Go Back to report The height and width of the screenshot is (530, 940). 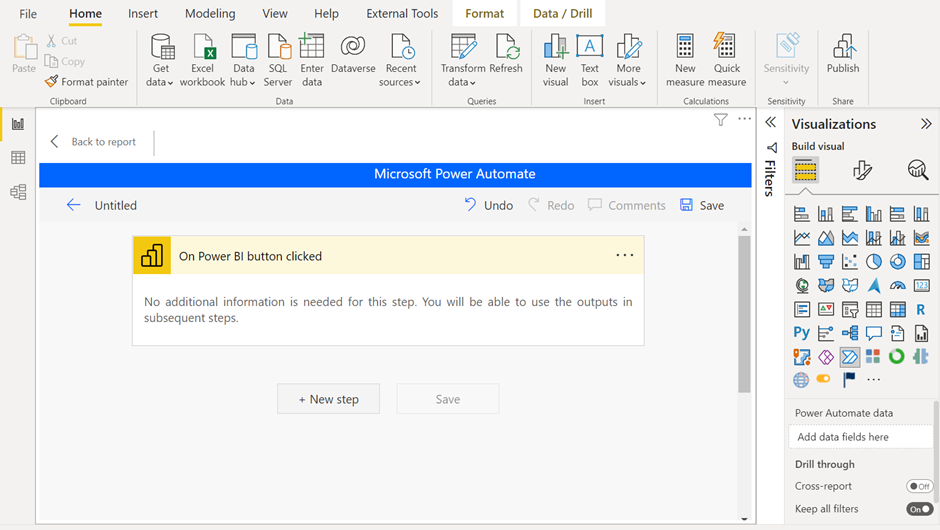point(94,141)
